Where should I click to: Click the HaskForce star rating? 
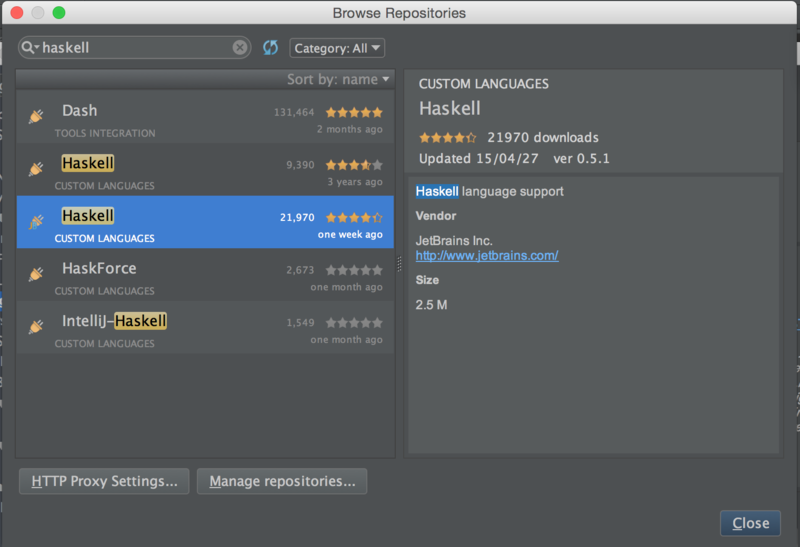[x=354, y=270]
